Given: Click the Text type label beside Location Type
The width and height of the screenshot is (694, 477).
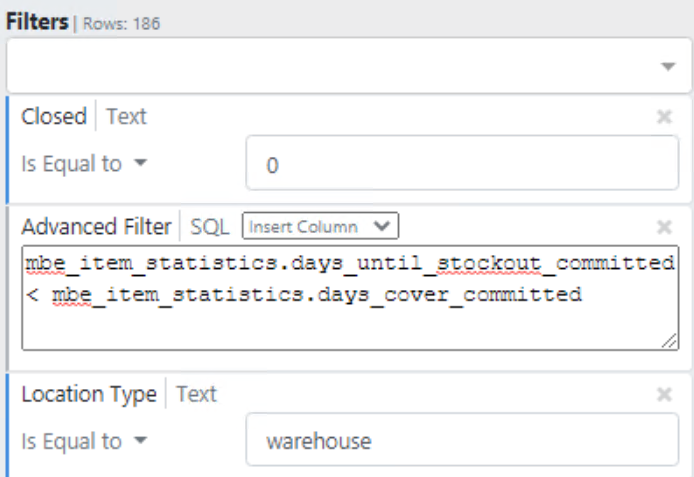Looking at the screenshot, I should click(196, 395).
